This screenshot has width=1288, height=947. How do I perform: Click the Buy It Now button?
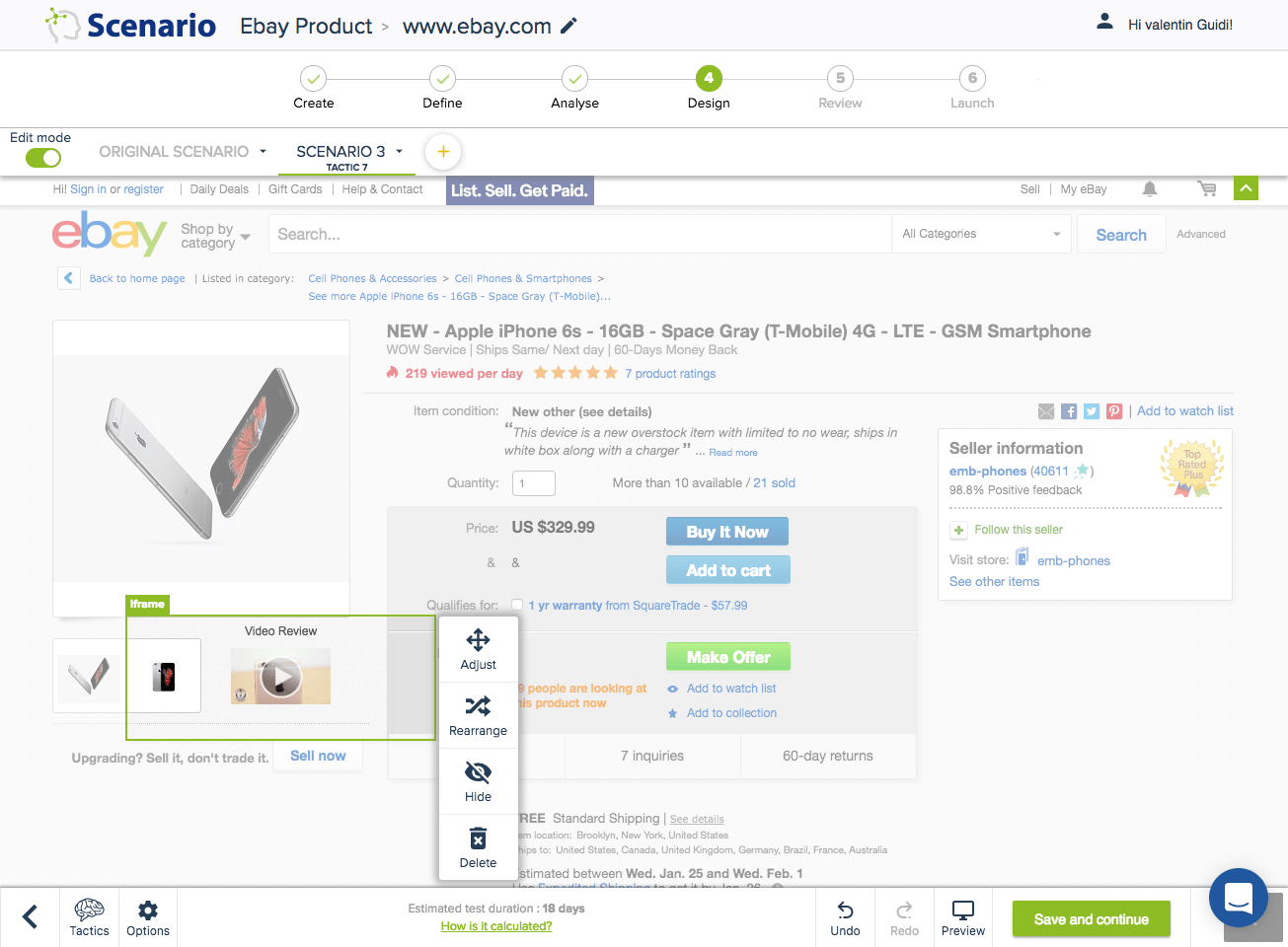pos(727,532)
